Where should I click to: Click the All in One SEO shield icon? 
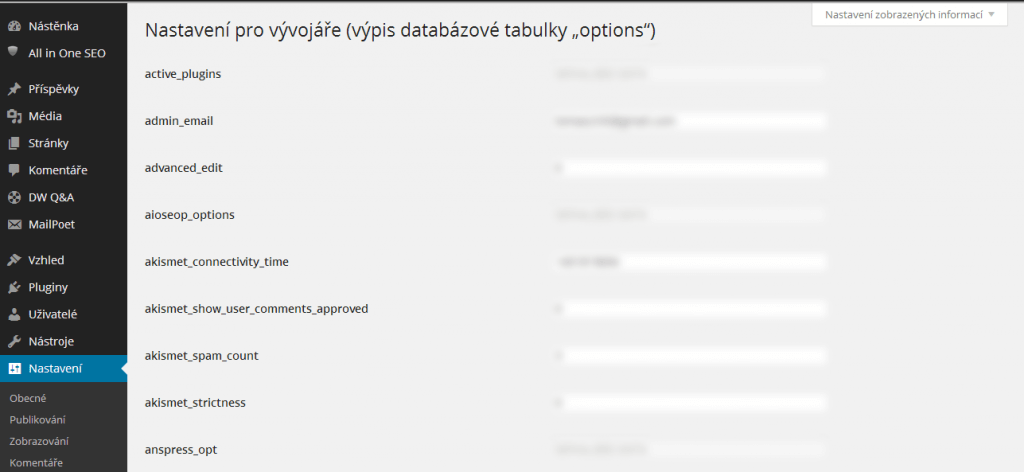(13, 52)
